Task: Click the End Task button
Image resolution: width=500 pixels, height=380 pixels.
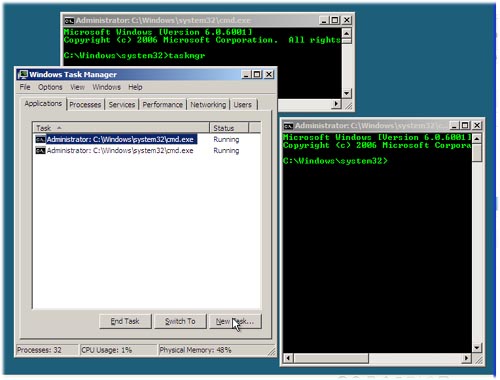Action: tap(125, 321)
